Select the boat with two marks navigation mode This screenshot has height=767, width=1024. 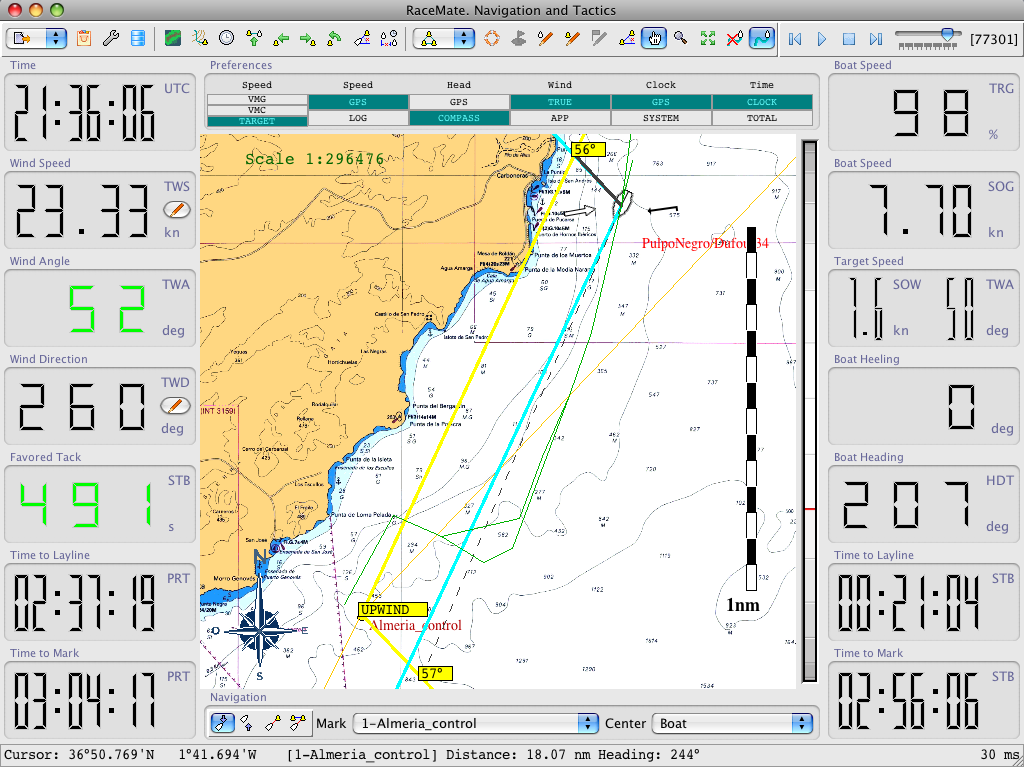tap(298, 723)
